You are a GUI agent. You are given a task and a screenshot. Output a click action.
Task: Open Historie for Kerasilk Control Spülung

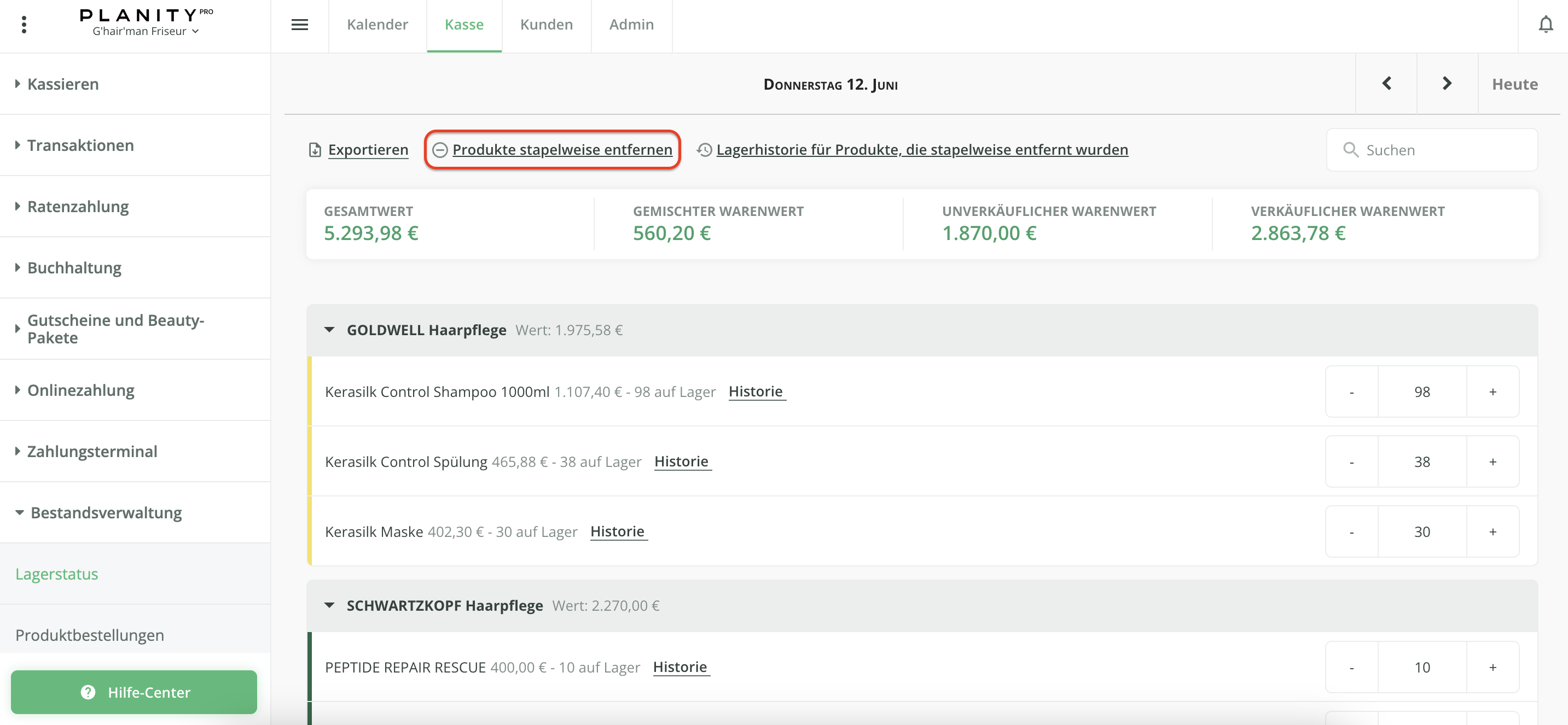[681, 461]
